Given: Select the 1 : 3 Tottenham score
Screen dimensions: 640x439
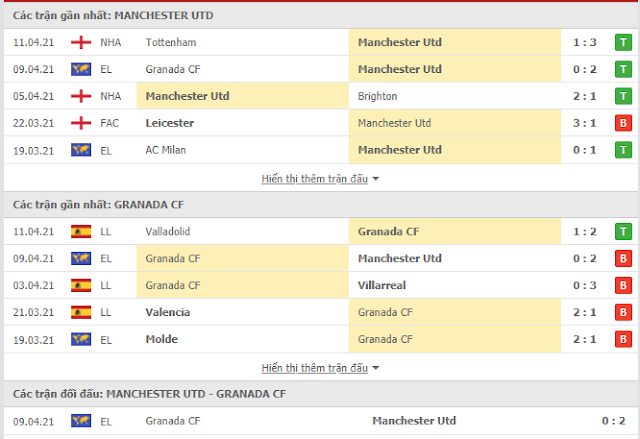Looking at the screenshot, I should pyautogui.click(x=584, y=42).
